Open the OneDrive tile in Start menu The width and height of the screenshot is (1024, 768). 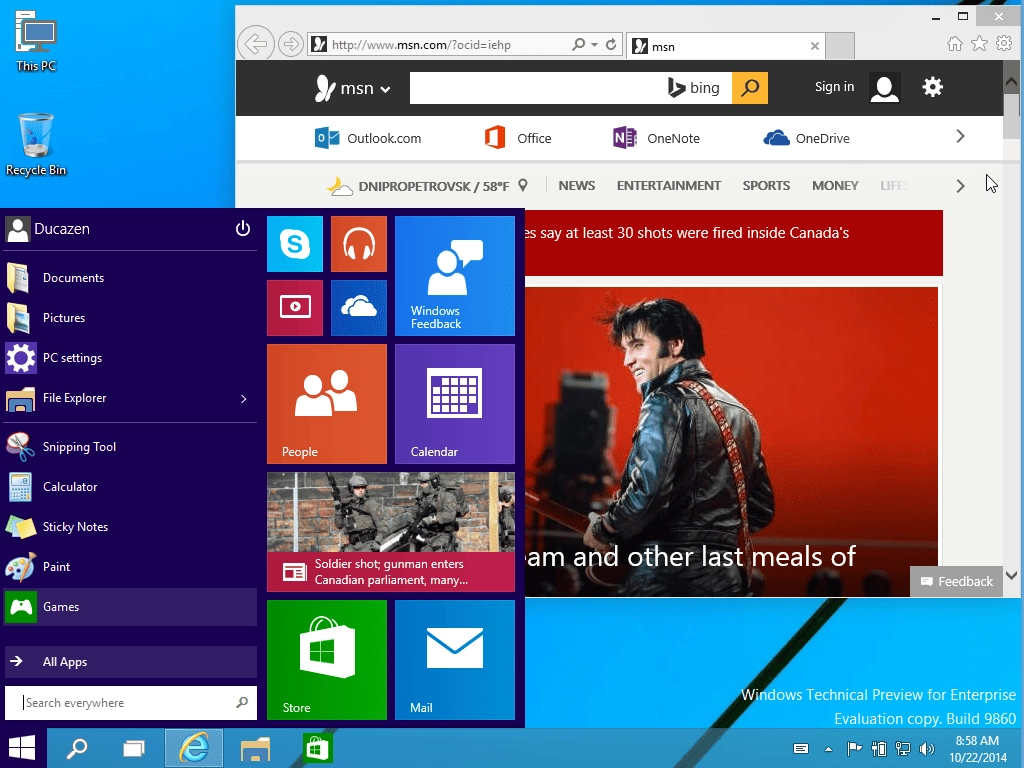click(359, 308)
